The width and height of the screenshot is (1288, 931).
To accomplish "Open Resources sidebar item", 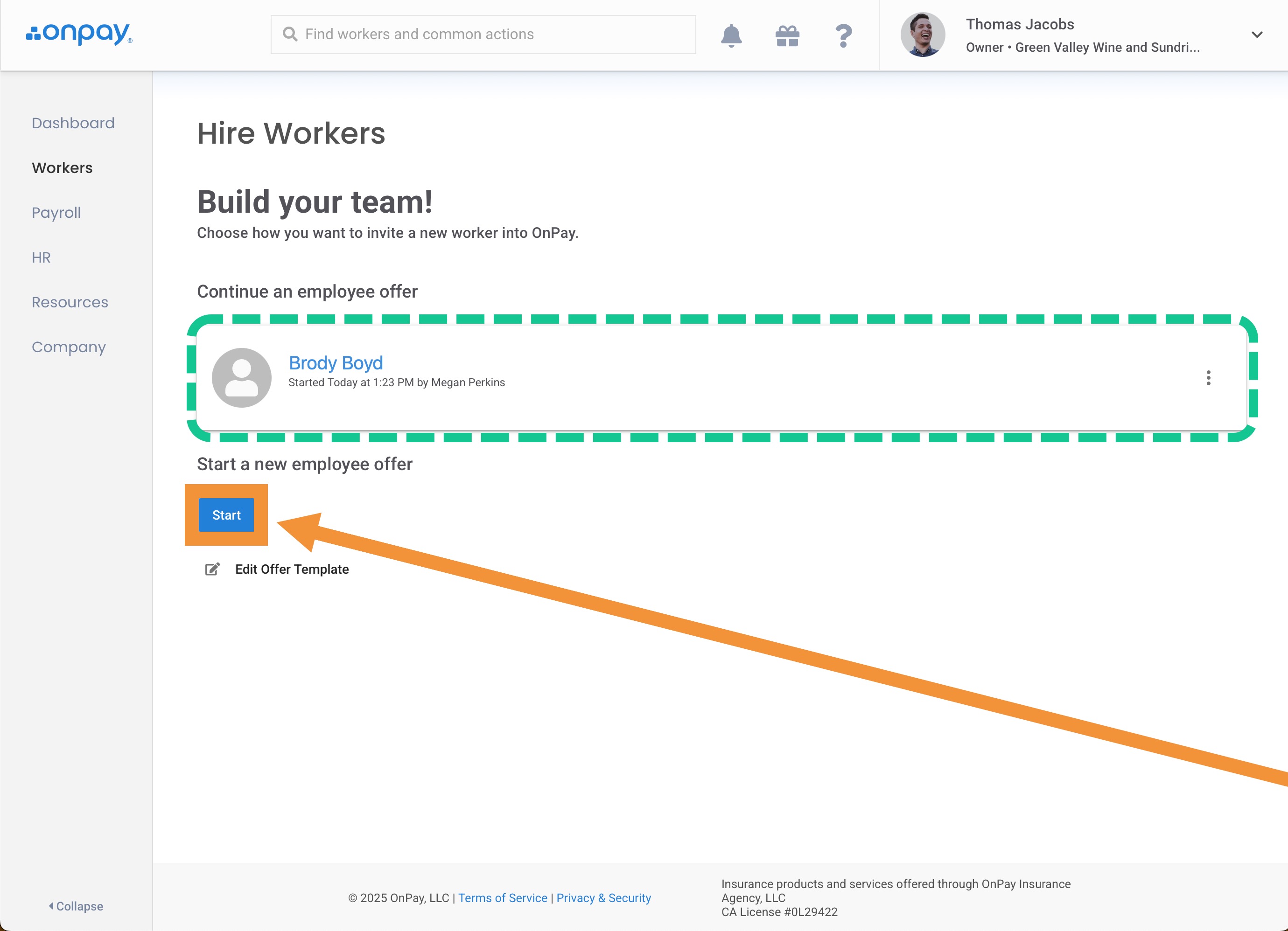I will 70,302.
